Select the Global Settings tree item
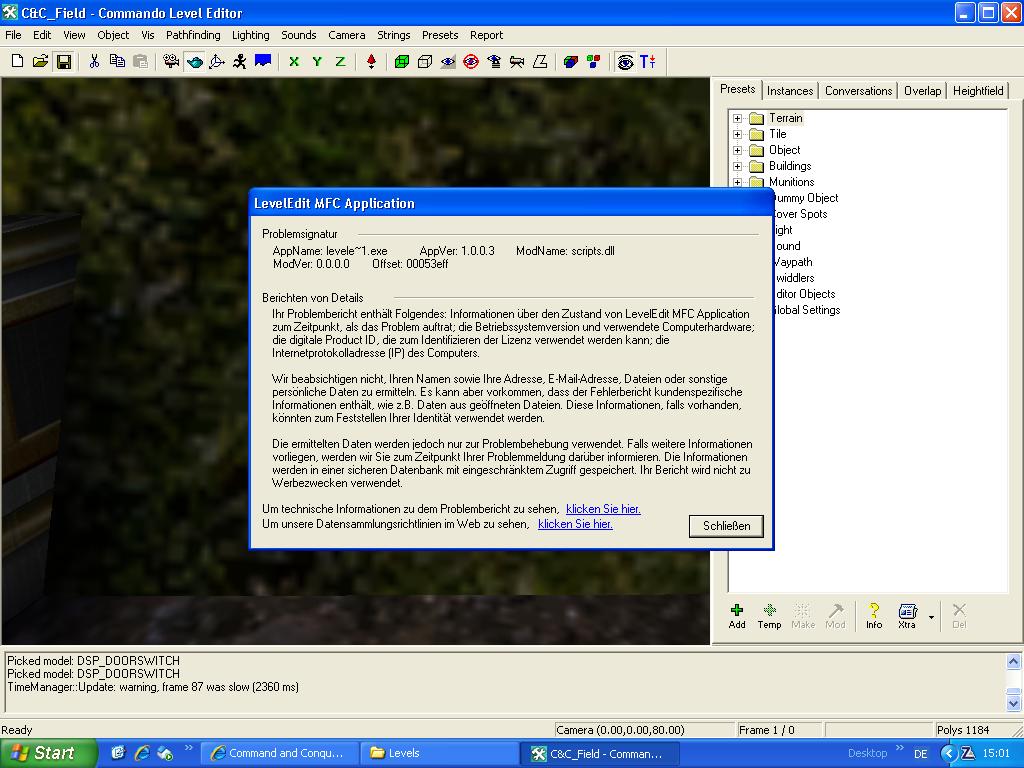This screenshot has height=768, width=1024. coord(806,310)
